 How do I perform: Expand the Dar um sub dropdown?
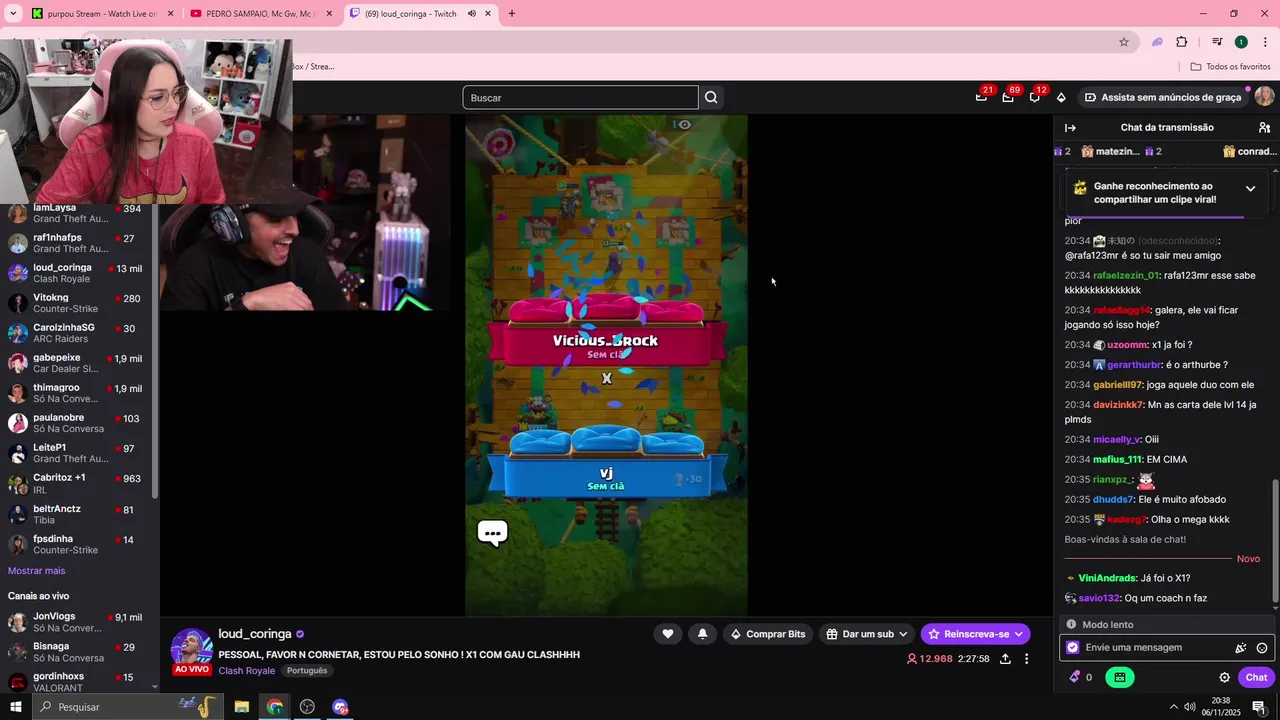[867, 634]
